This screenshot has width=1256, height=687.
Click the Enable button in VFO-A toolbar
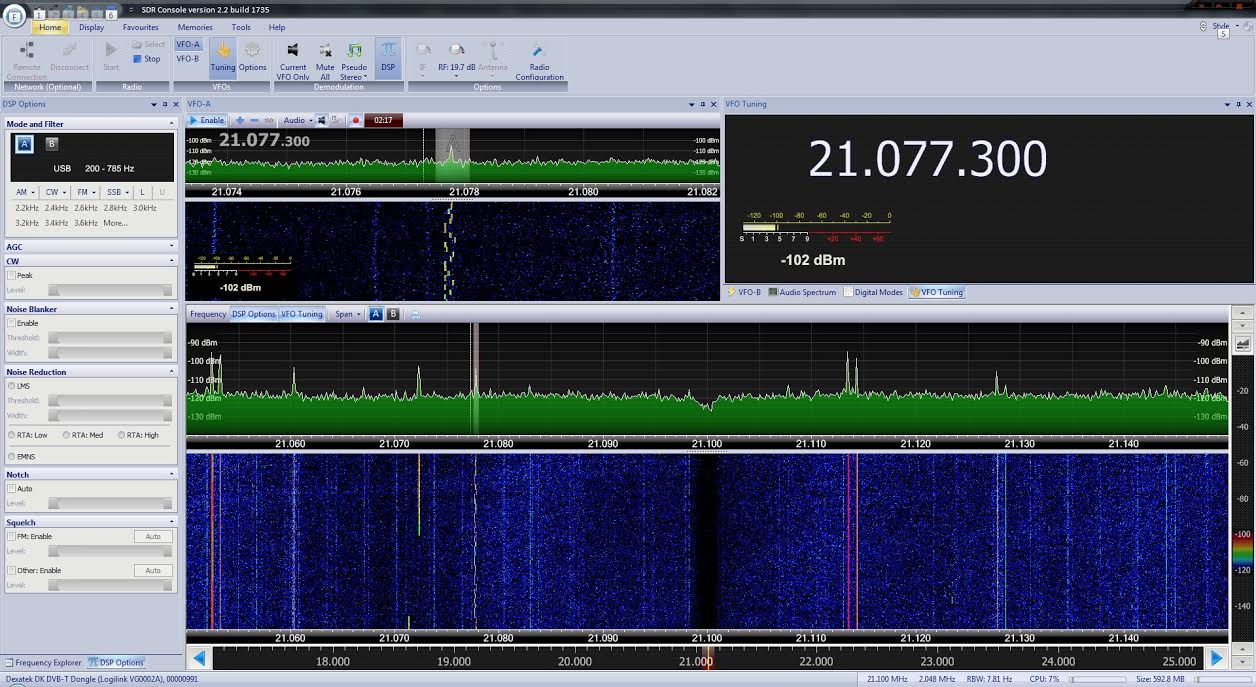pyautogui.click(x=207, y=120)
